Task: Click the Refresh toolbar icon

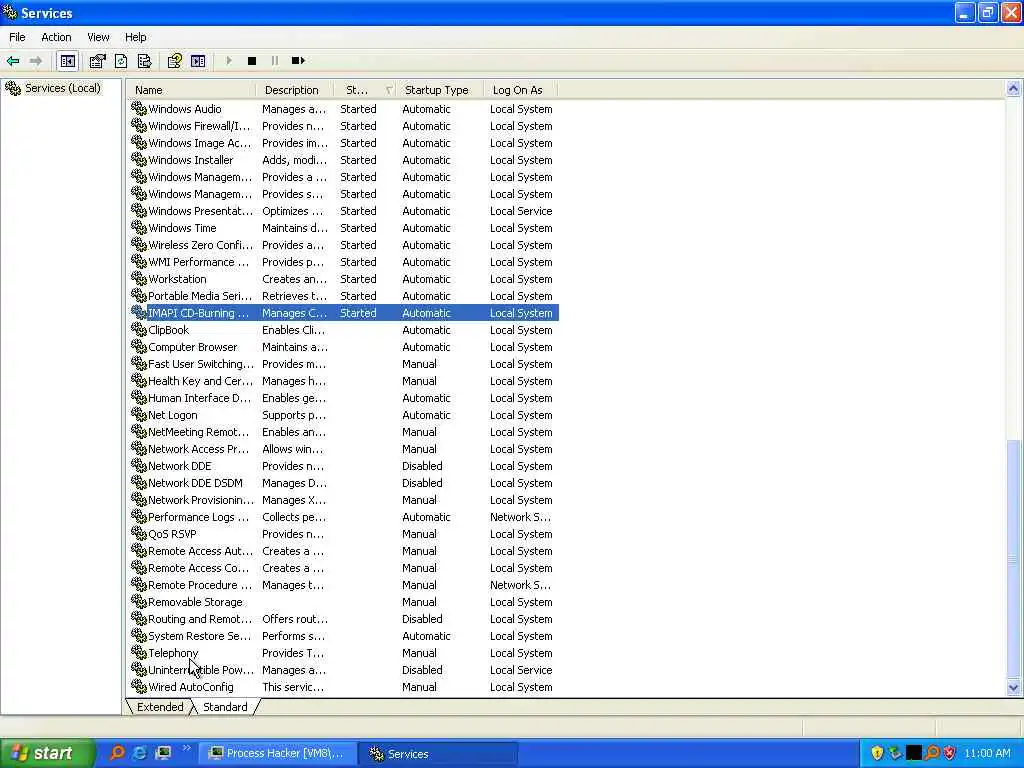Action: [x=121, y=61]
